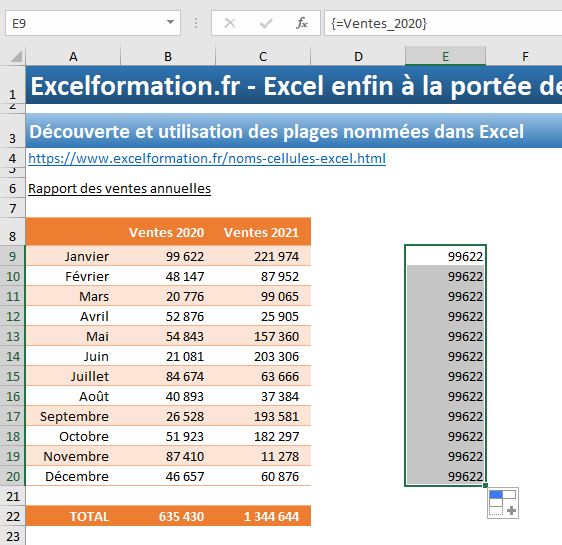Screen dimensions: 562x545
Task: Click the 84 674 cell
Action: pos(168,376)
